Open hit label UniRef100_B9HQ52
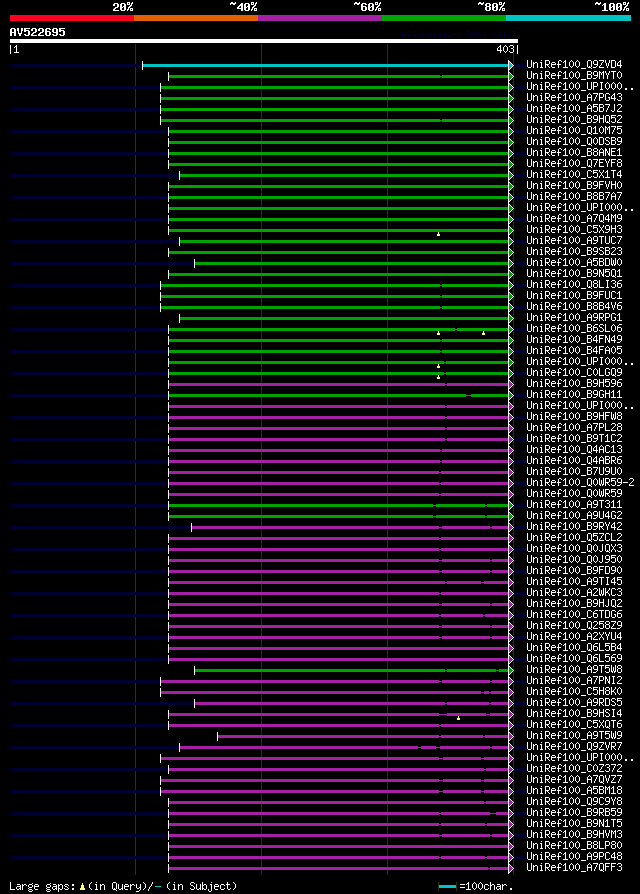The width and height of the screenshot is (640, 894). tap(574, 120)
